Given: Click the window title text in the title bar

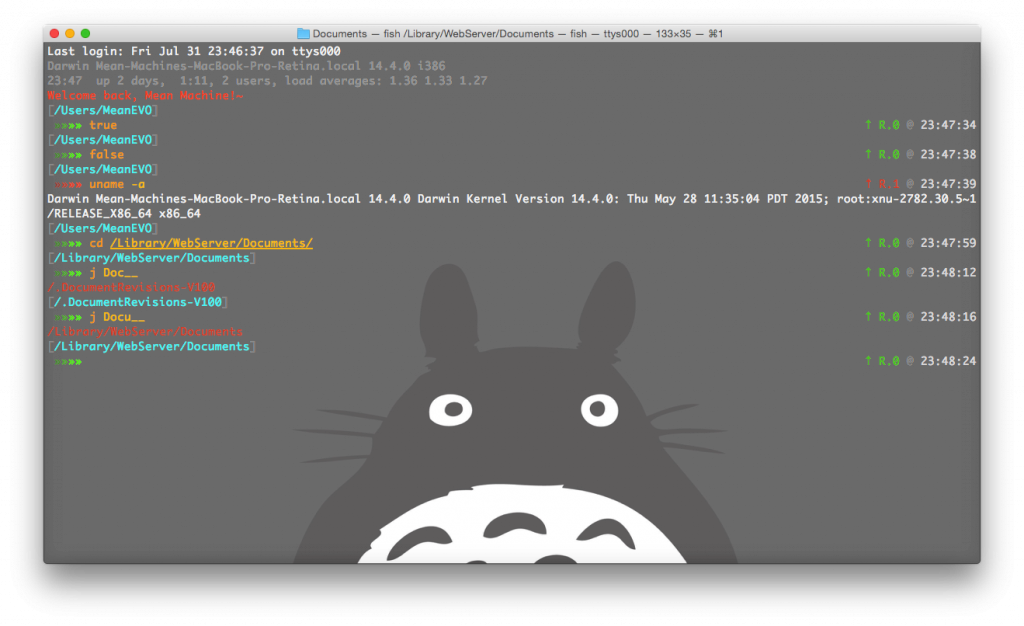Looking at the screenshot, I should [x=518, y=34].
